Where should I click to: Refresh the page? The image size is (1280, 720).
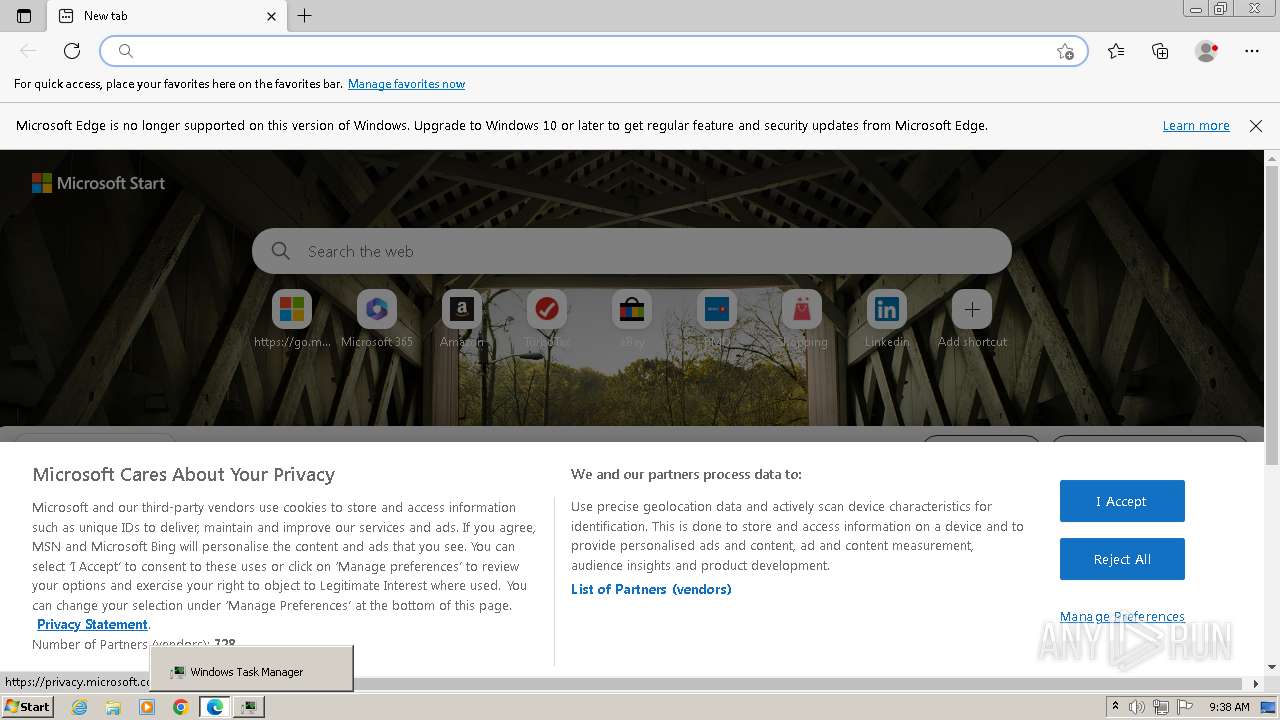point(72,51)
